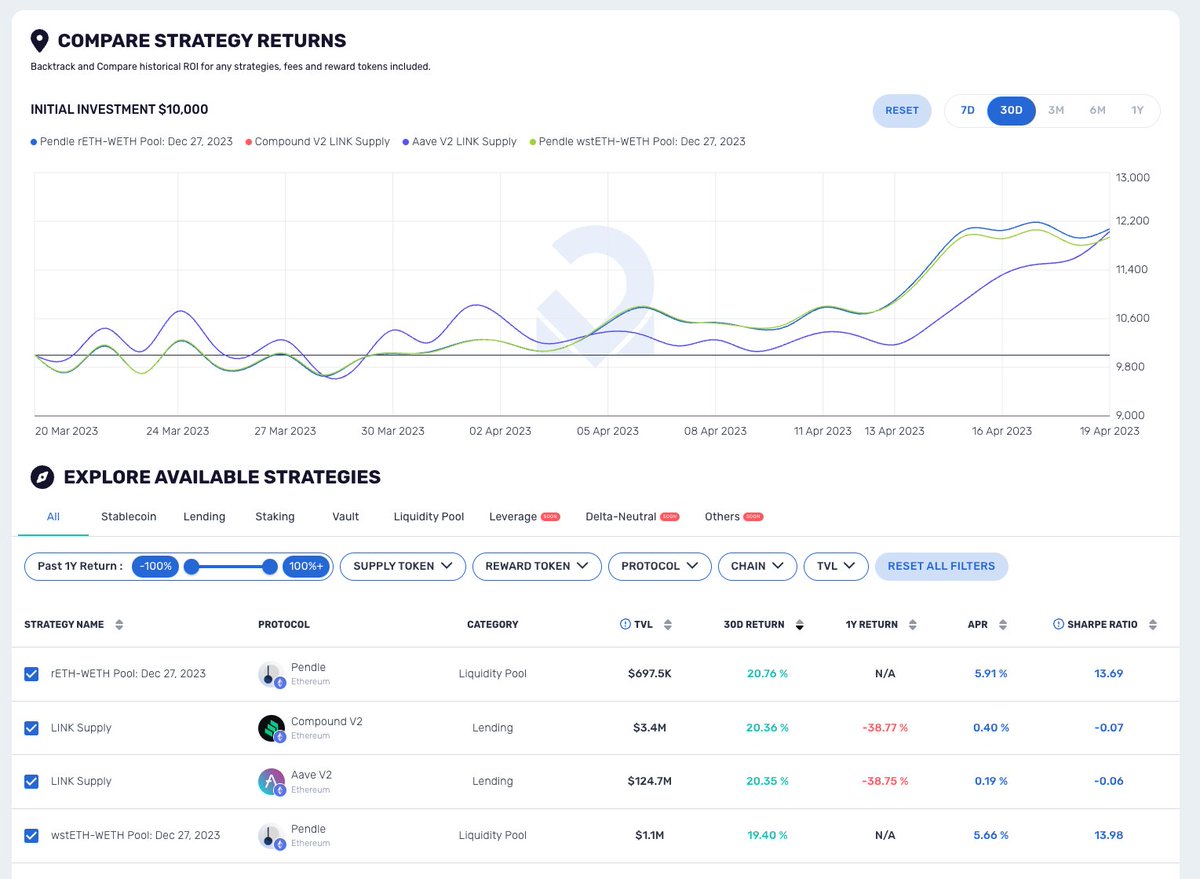This screenshot has width=1200, height=879.
Task: Click the Compound V2 logo icon
Action: pos(272,729)
